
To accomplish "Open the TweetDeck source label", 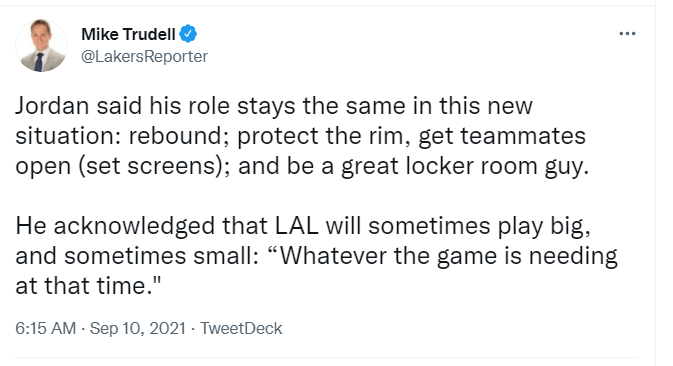I will tap(241, 328).
